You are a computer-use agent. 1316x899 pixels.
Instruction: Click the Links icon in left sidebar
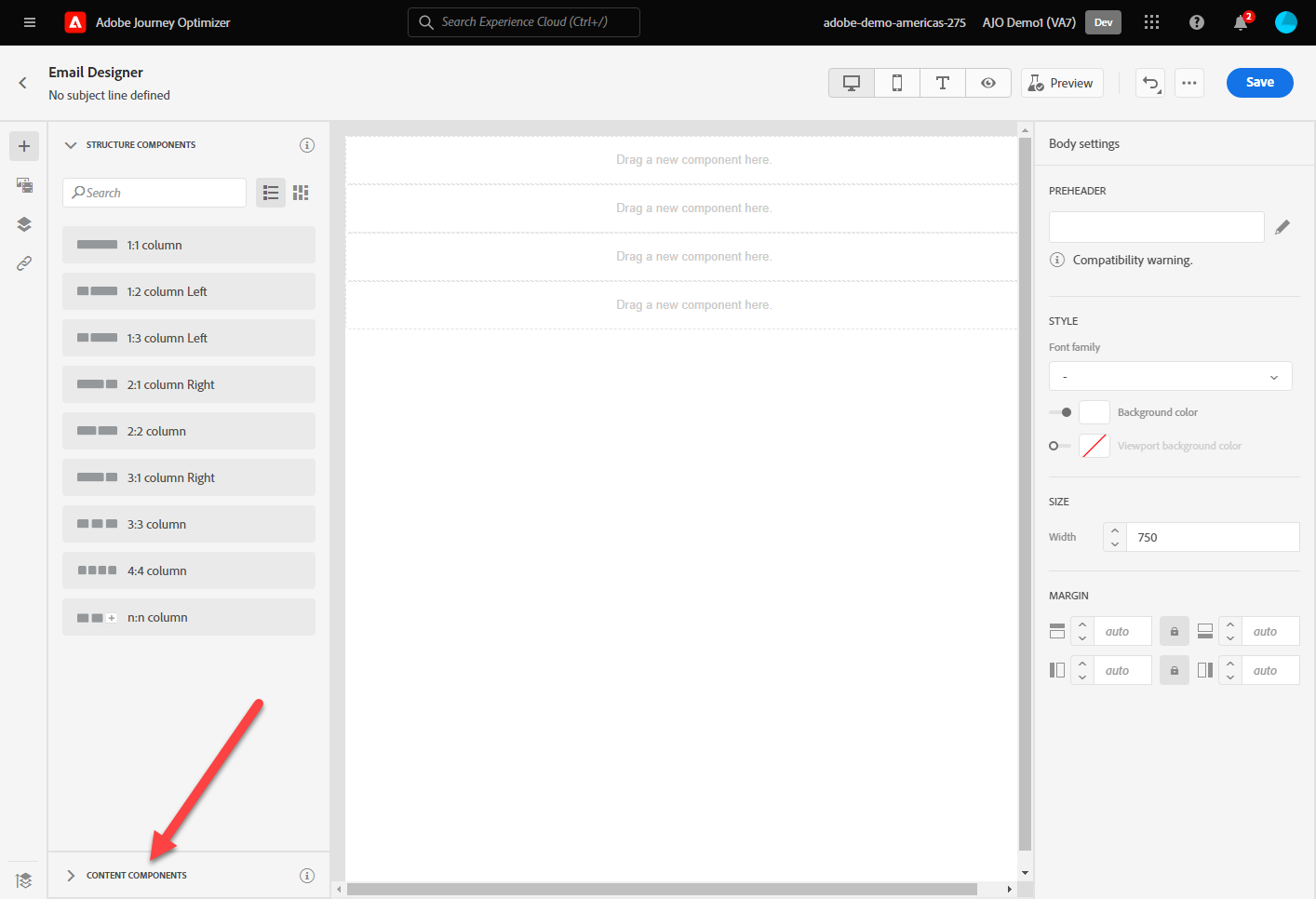24,263
